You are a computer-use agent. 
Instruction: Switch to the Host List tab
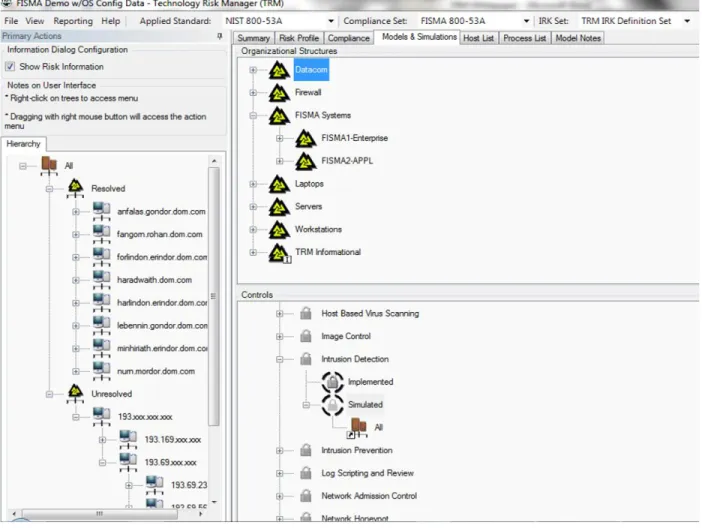coord(479,38)
